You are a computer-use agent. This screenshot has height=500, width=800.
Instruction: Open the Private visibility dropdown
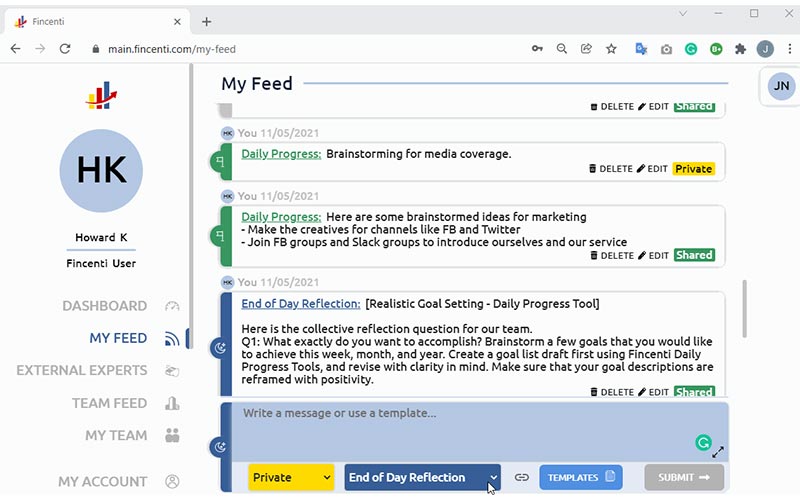291,478
